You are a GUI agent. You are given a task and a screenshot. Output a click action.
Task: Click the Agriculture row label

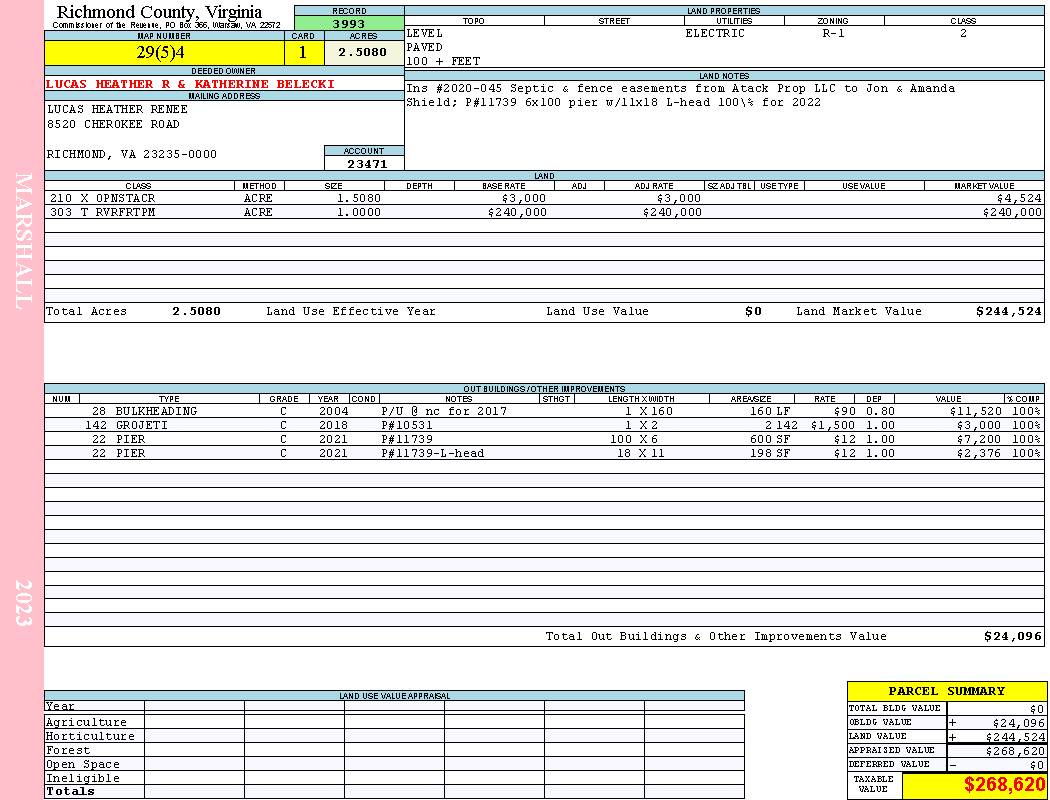coord(86,722)
